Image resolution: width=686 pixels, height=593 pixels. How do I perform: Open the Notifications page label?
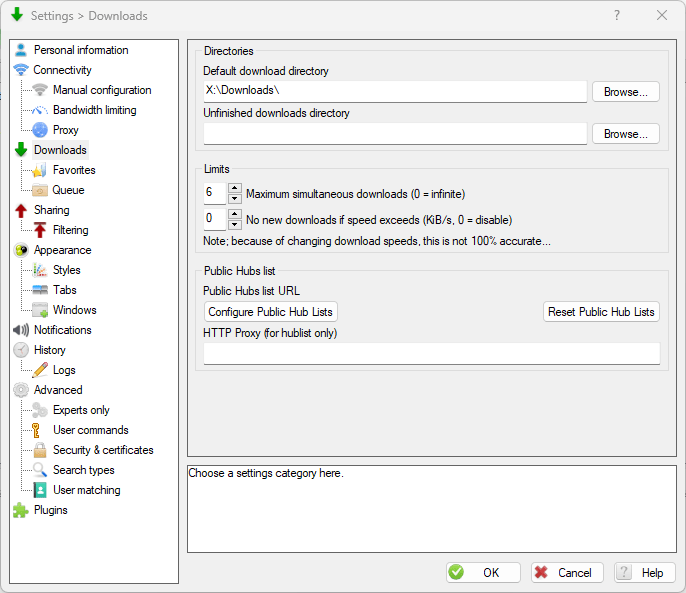click(x=63, y=330)
